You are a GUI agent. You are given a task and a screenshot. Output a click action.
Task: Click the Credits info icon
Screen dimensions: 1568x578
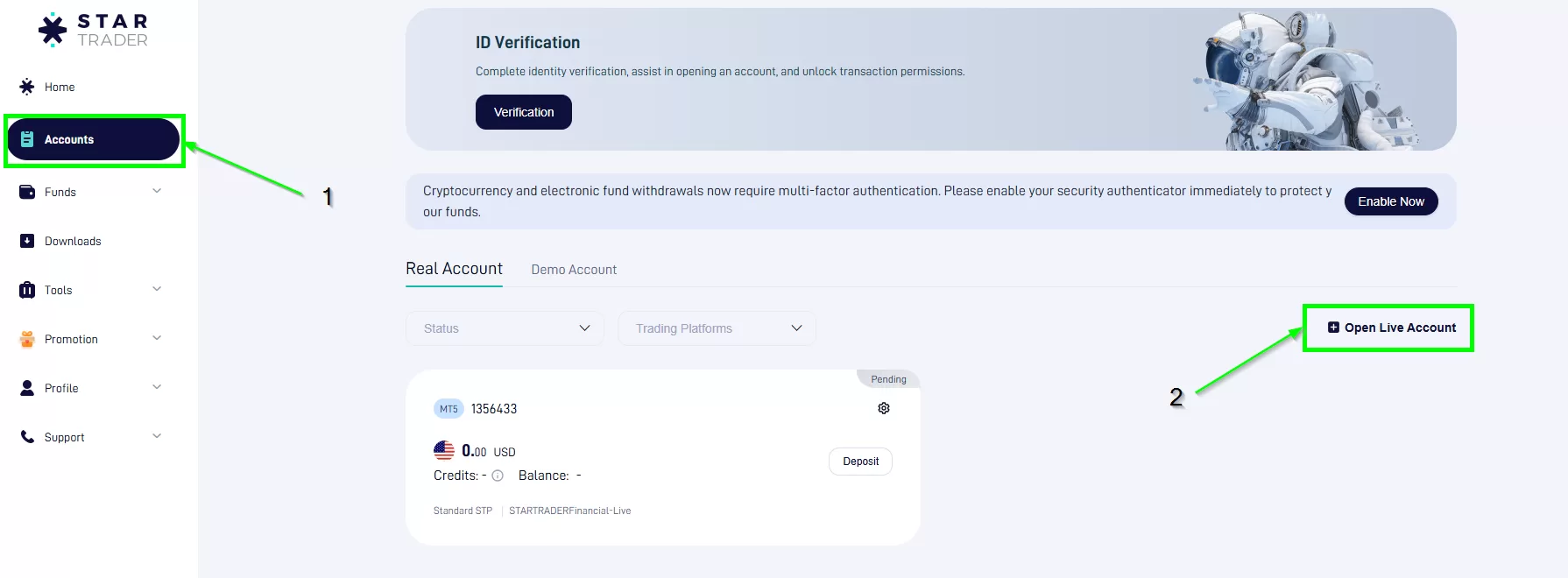tap(498, 476)
